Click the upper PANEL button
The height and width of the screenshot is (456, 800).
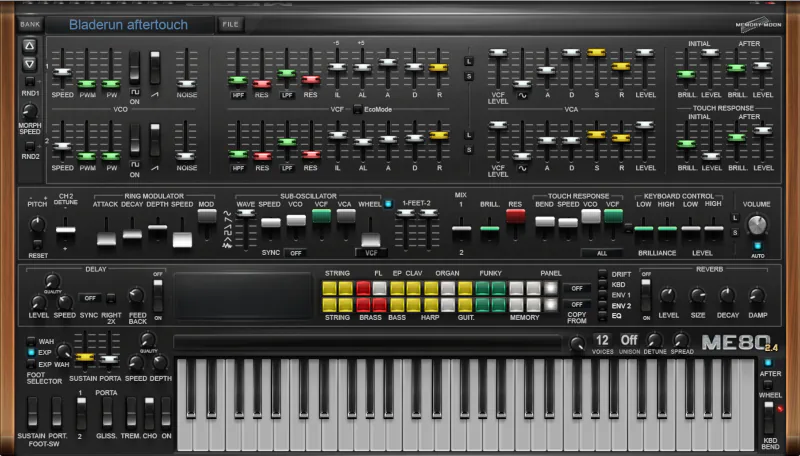pyautogui.click(x=551, y=288)
